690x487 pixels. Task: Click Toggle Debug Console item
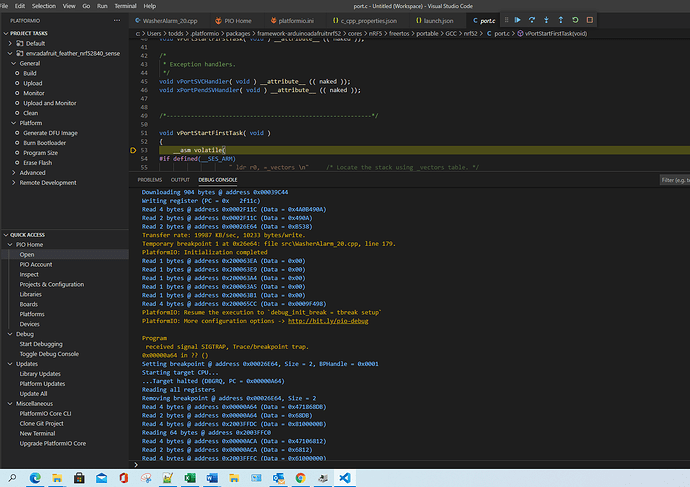[x=49, y=354]
